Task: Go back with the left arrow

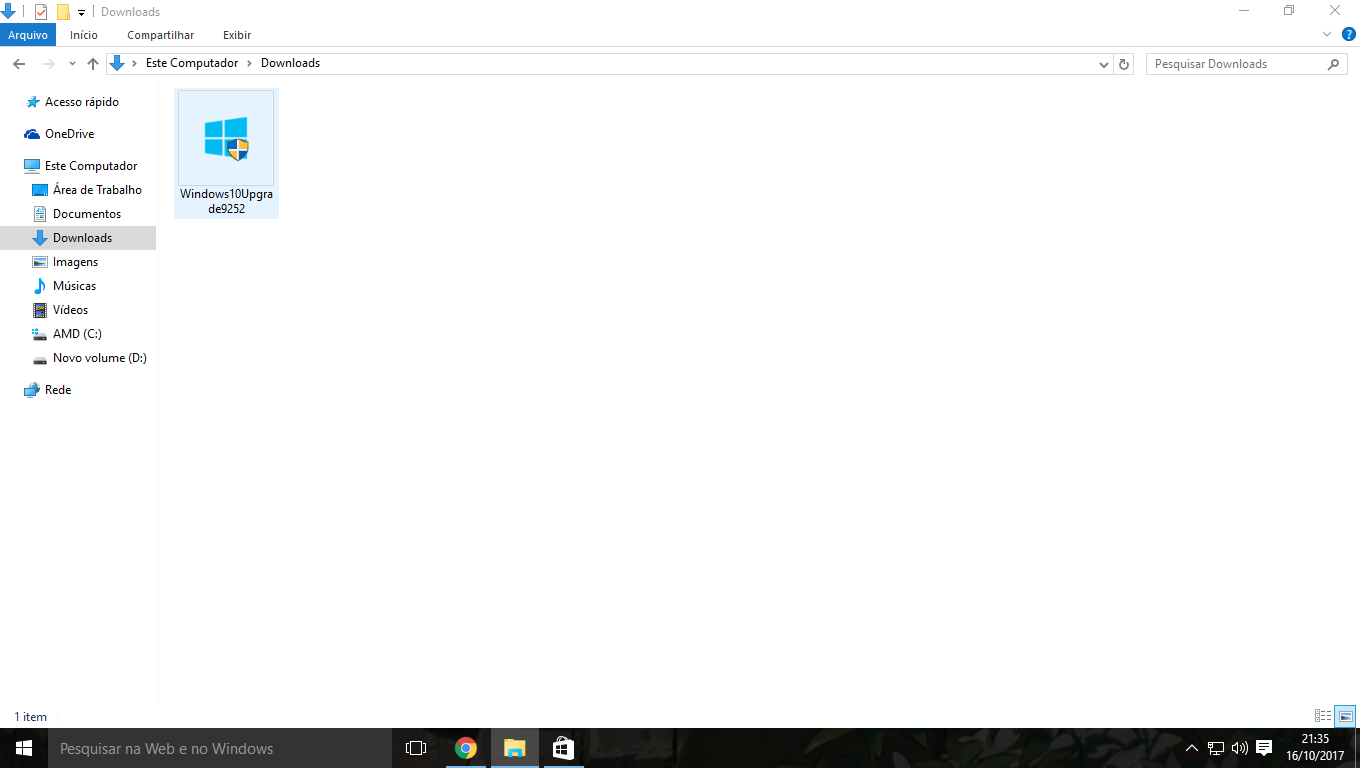Action: [18, 63]
